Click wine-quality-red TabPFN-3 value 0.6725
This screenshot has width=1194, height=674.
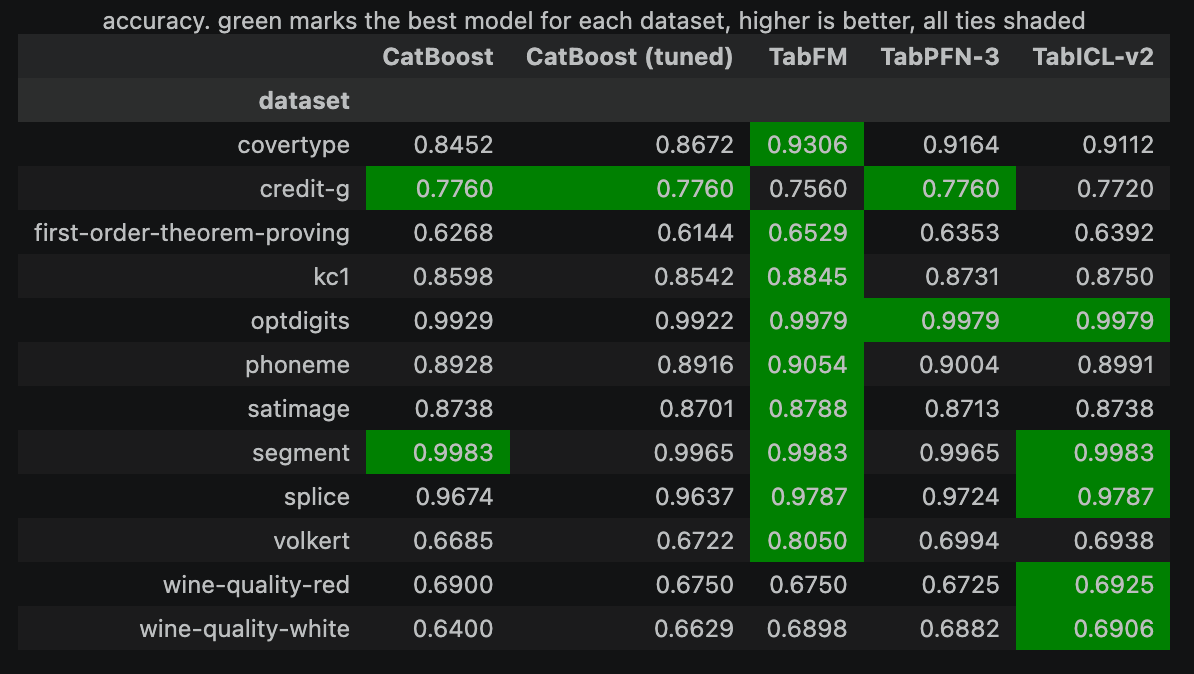click(x=960, y=585)
